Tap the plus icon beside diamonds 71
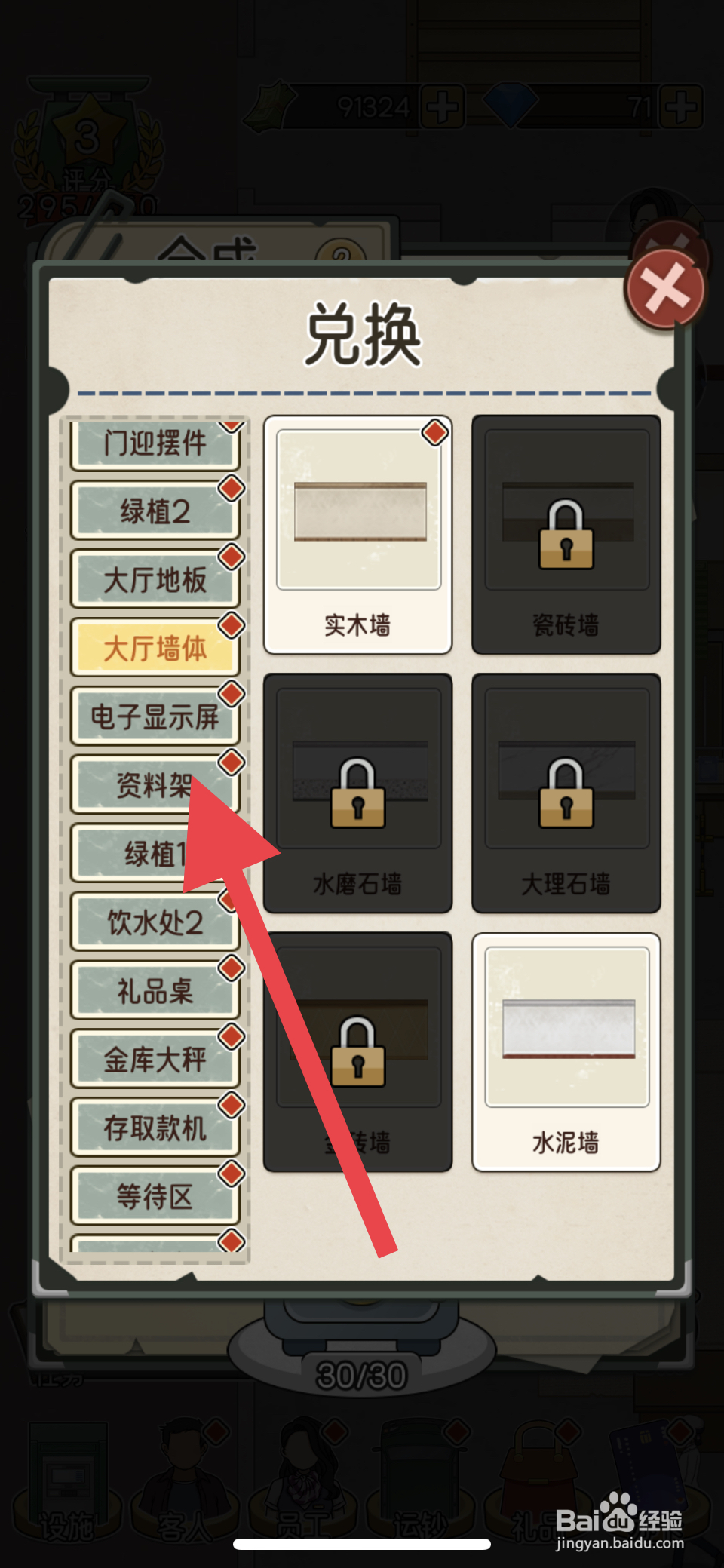The height and width of the screenshot is (1568, 724). (x=682, y=106)
